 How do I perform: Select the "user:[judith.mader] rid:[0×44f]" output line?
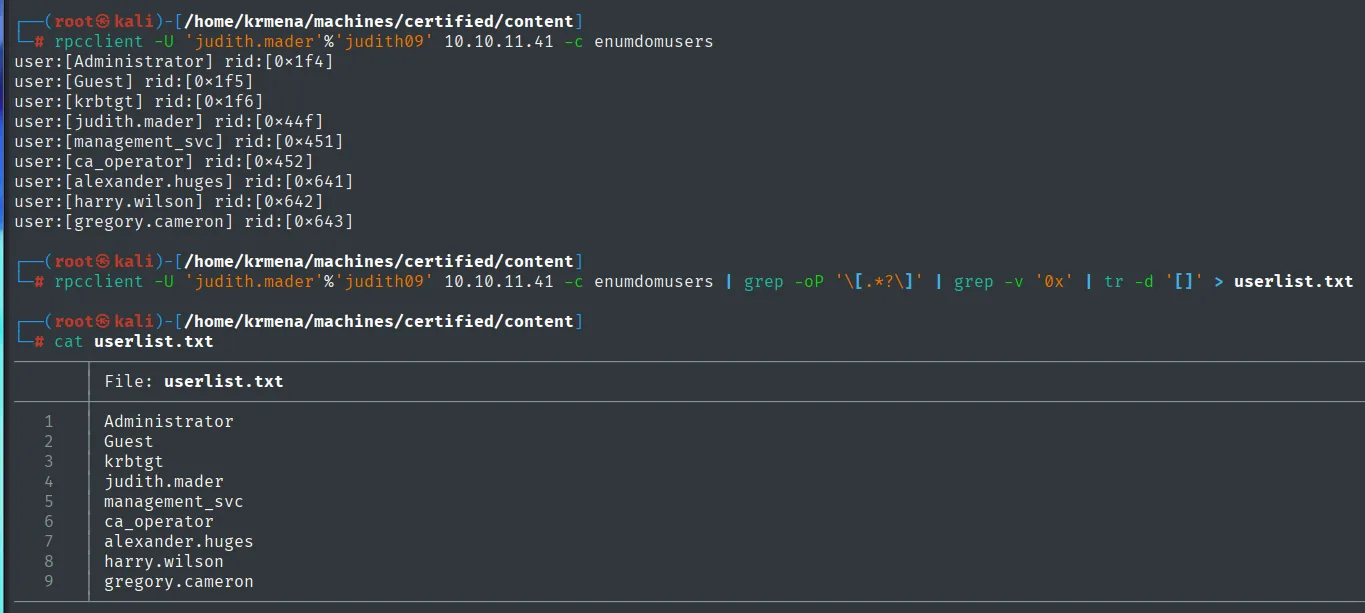tap(169, 121)
